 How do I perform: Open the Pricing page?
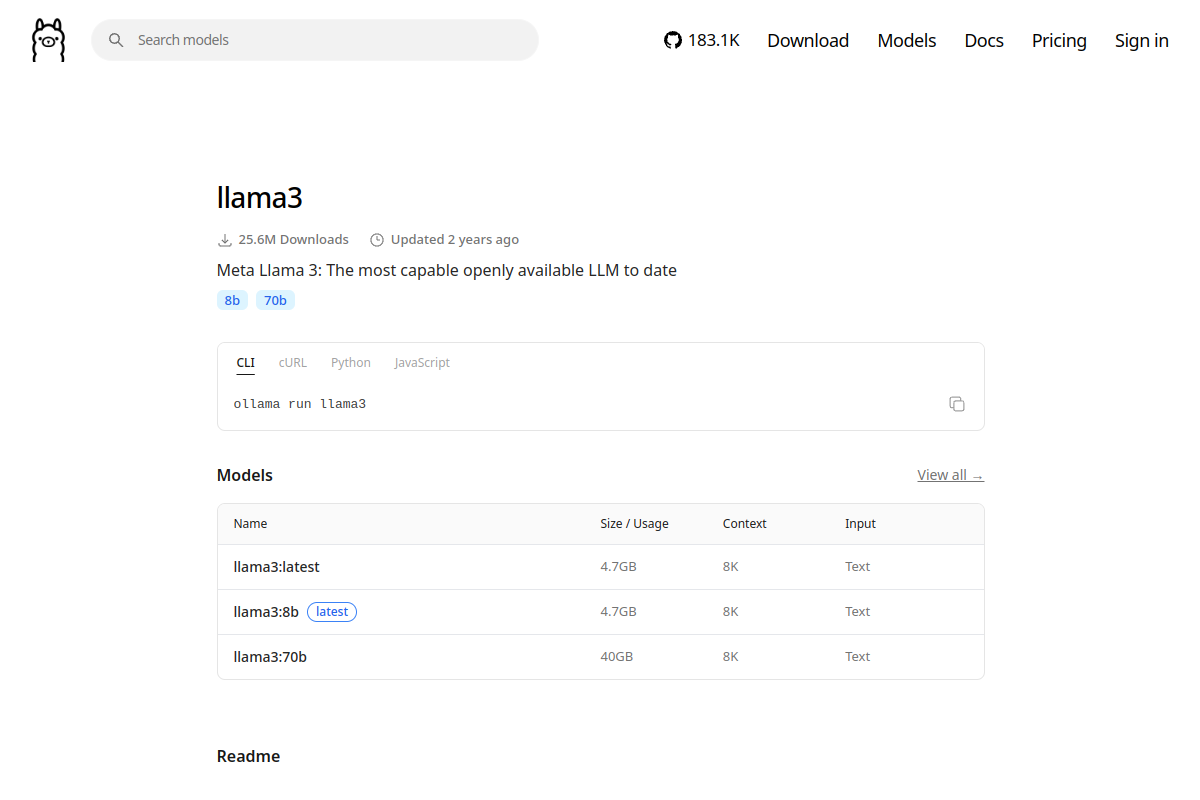pos(1059,40)
